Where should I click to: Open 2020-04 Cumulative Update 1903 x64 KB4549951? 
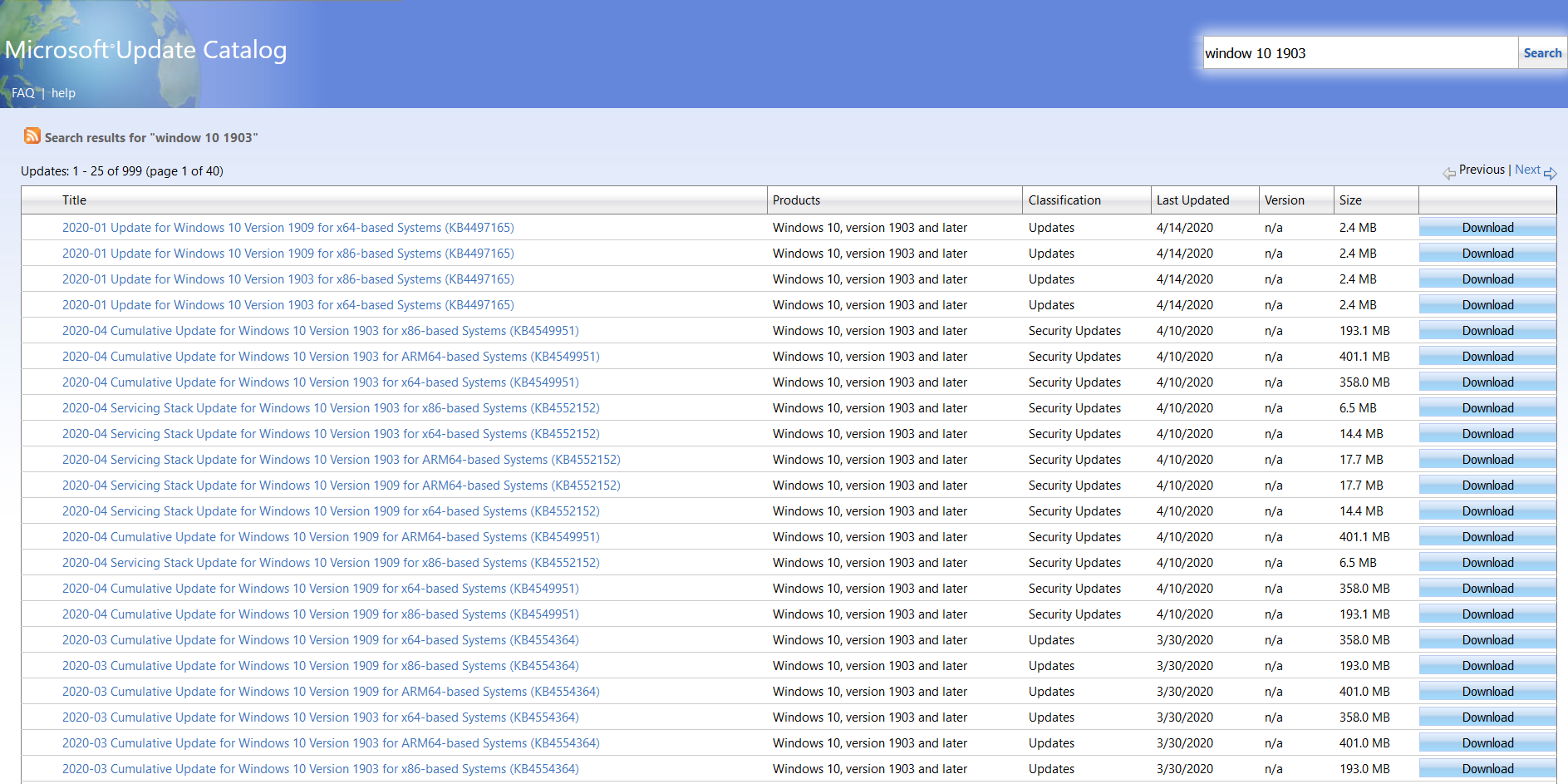coord(320,382)
